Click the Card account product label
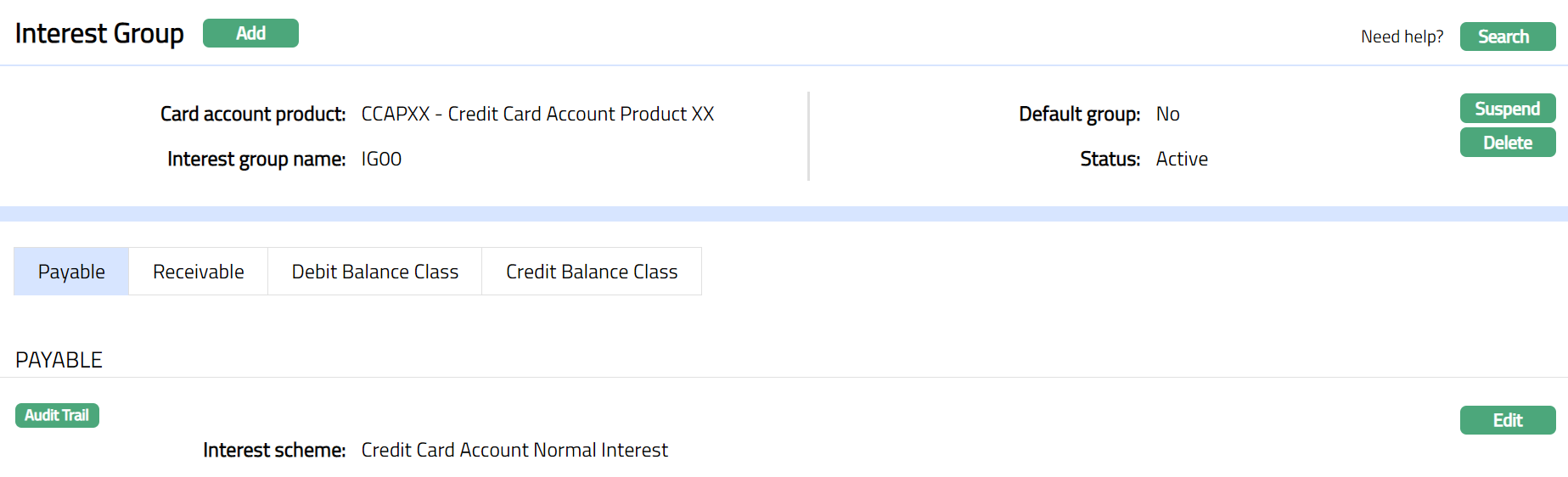This screenshot has height=477, width=1568. pos(253,114)
